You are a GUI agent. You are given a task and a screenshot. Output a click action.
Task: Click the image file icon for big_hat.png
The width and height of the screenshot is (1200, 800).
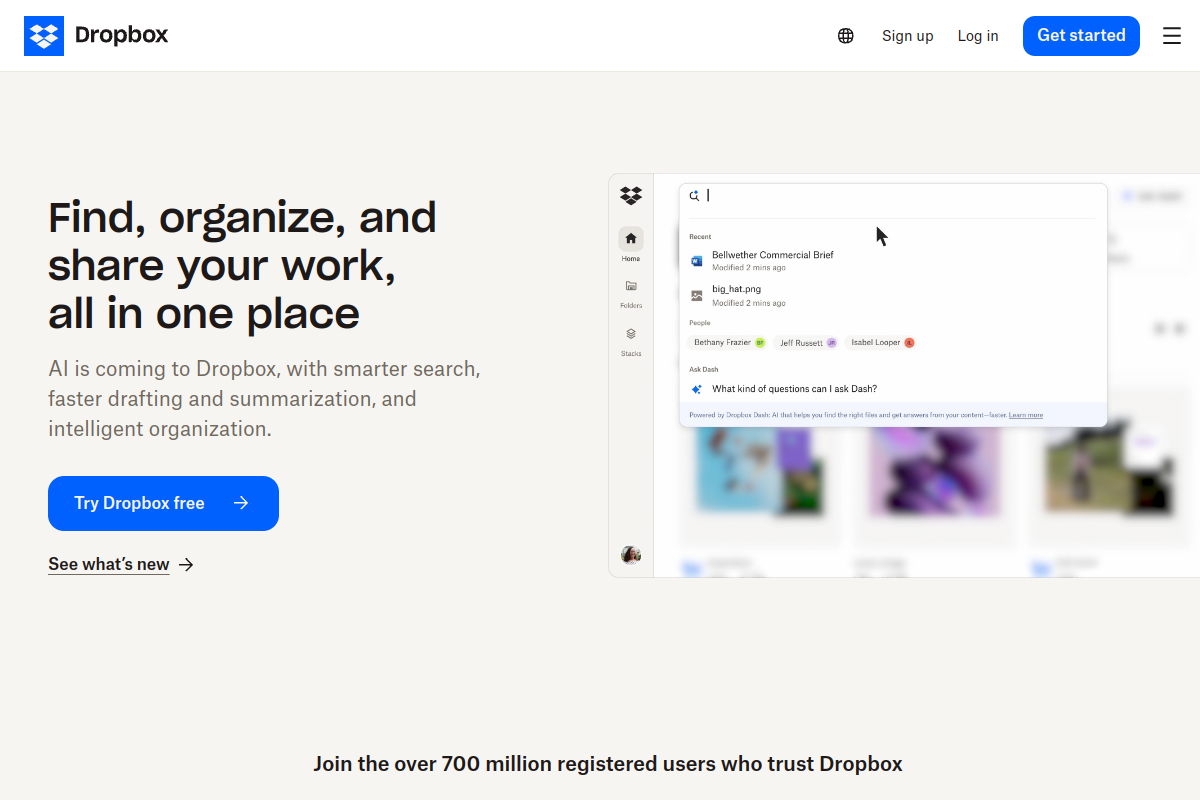697,295
